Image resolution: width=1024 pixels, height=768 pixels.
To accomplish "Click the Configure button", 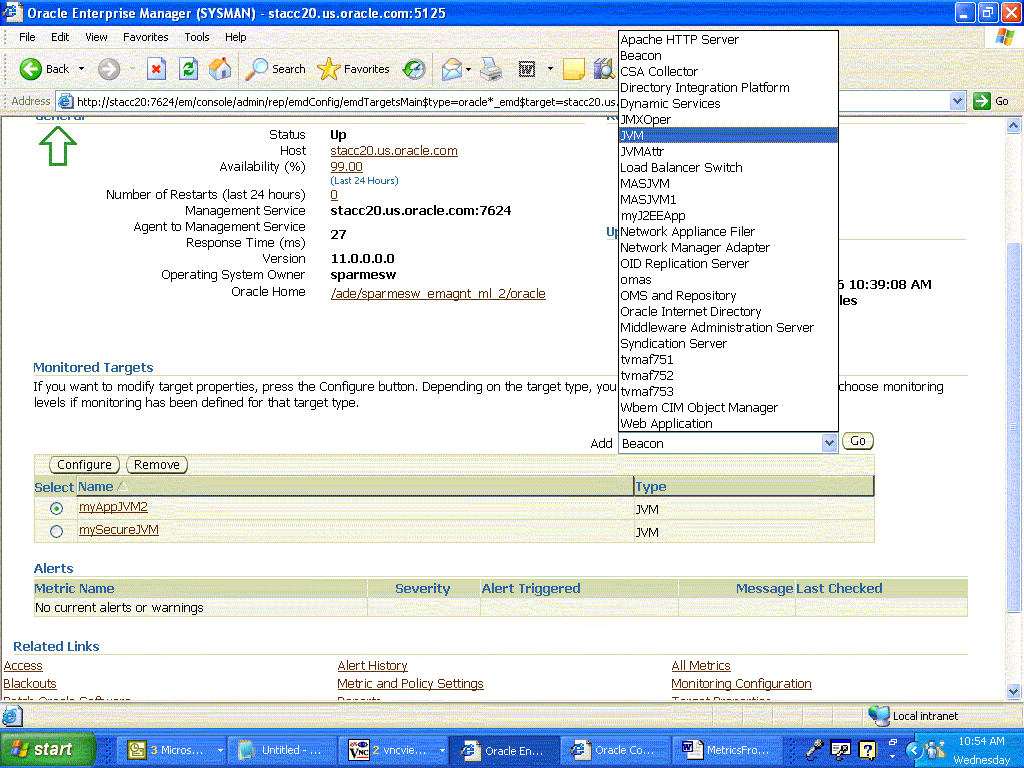I will [x=84, y=464].
